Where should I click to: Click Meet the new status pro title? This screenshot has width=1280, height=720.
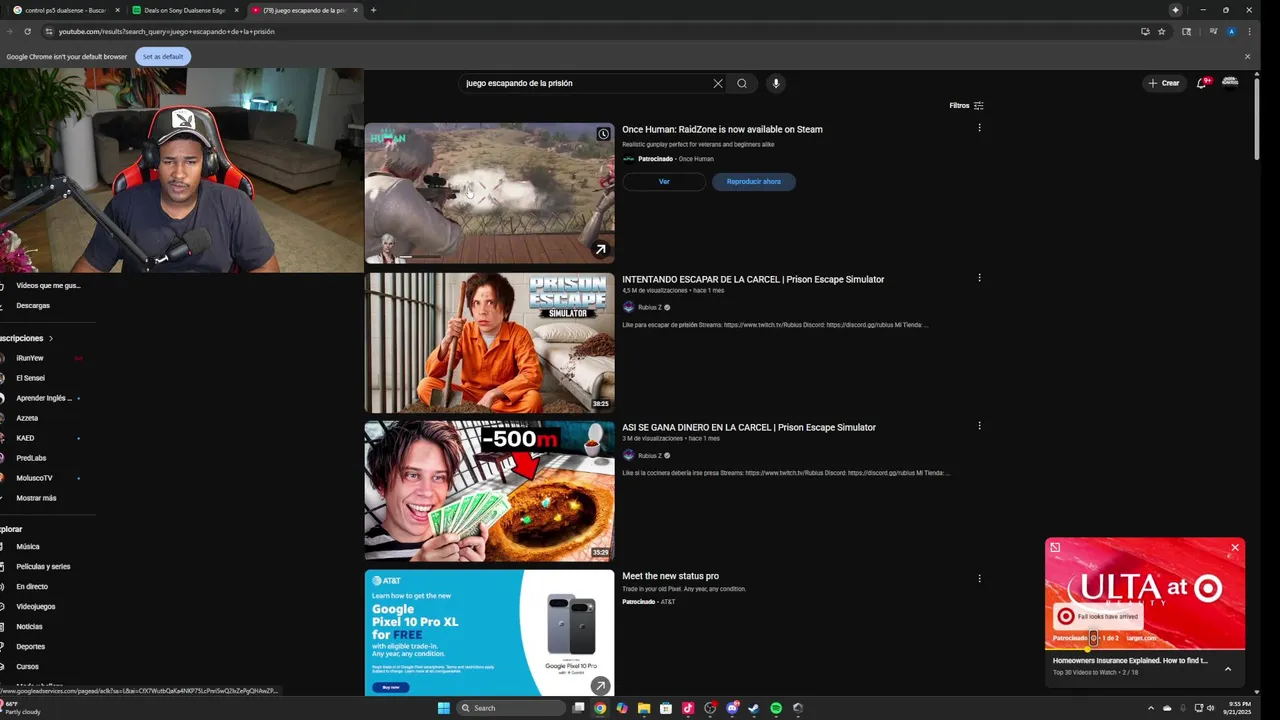(670, 576)
